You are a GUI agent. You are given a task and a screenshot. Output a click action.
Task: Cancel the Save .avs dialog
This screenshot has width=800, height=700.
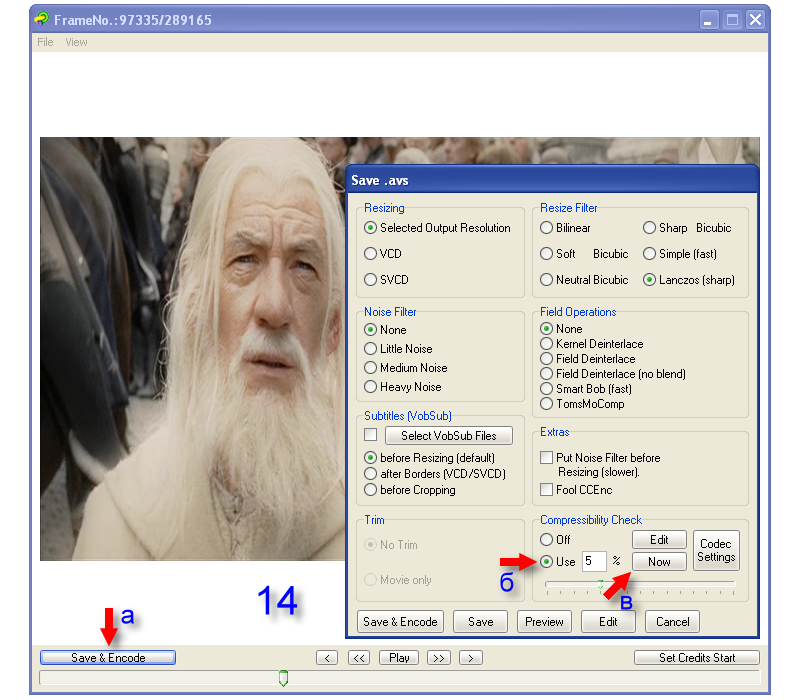coord(672,622)
